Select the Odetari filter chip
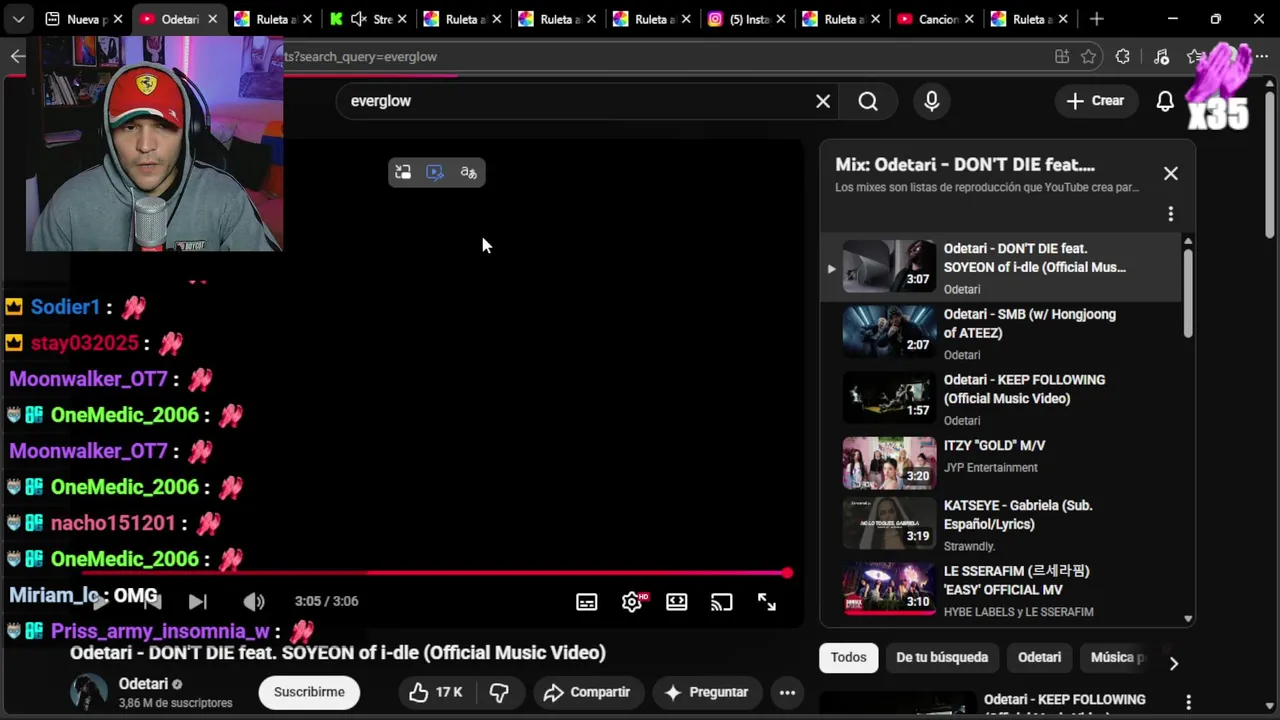The height and width of the screenshot is (720, 1280). pos(1039,657)
